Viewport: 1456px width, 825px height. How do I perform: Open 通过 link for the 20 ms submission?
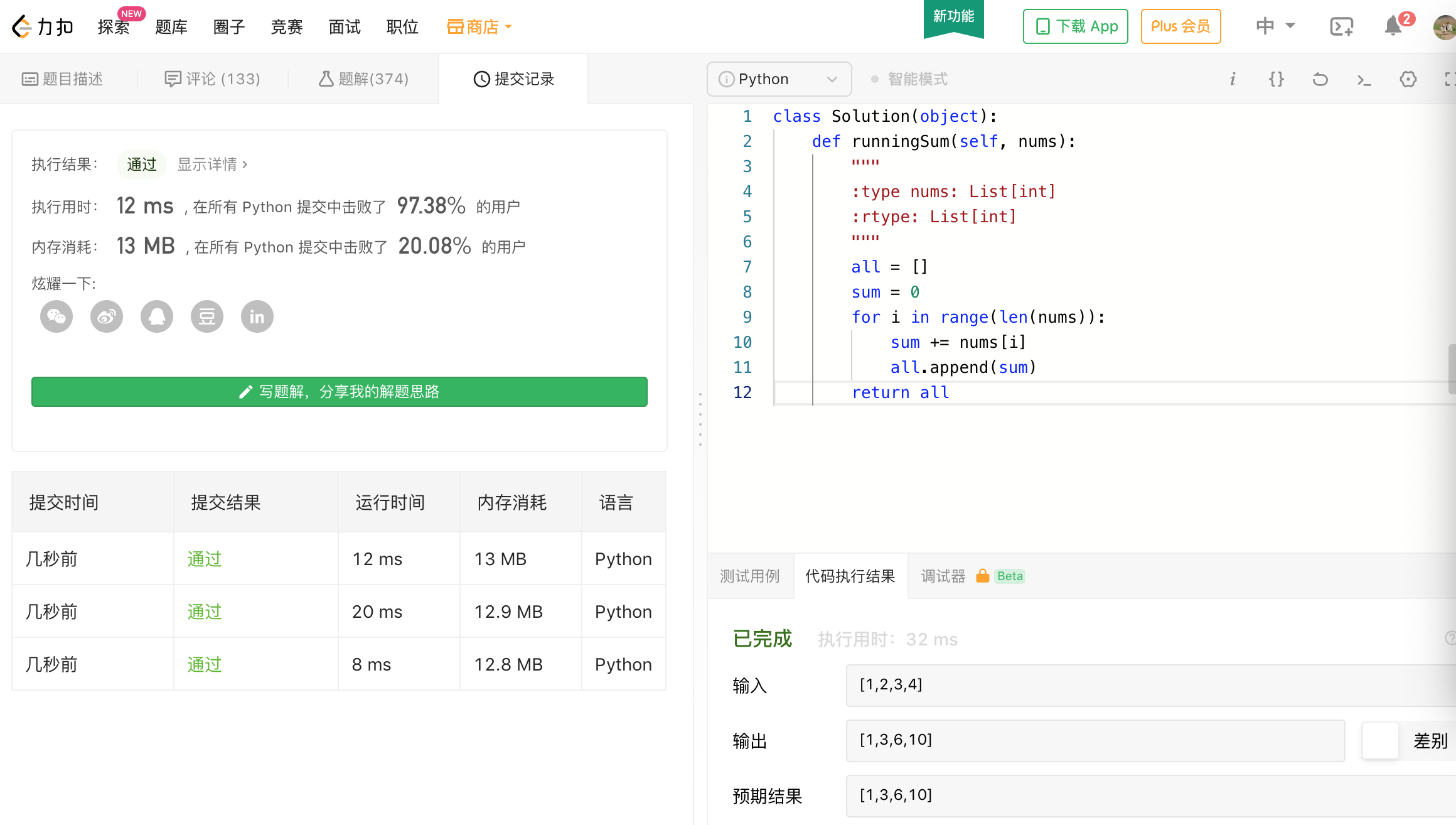pyautogui.click(x=205, y=612)
